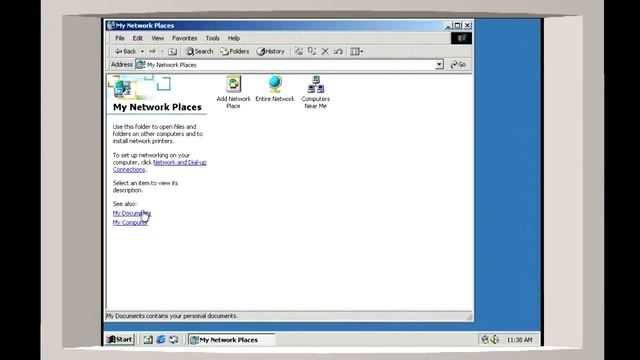Open the File menu
The width and height of the screenshot is (640, 360).
pyautogui.click(x=120, y=38)
